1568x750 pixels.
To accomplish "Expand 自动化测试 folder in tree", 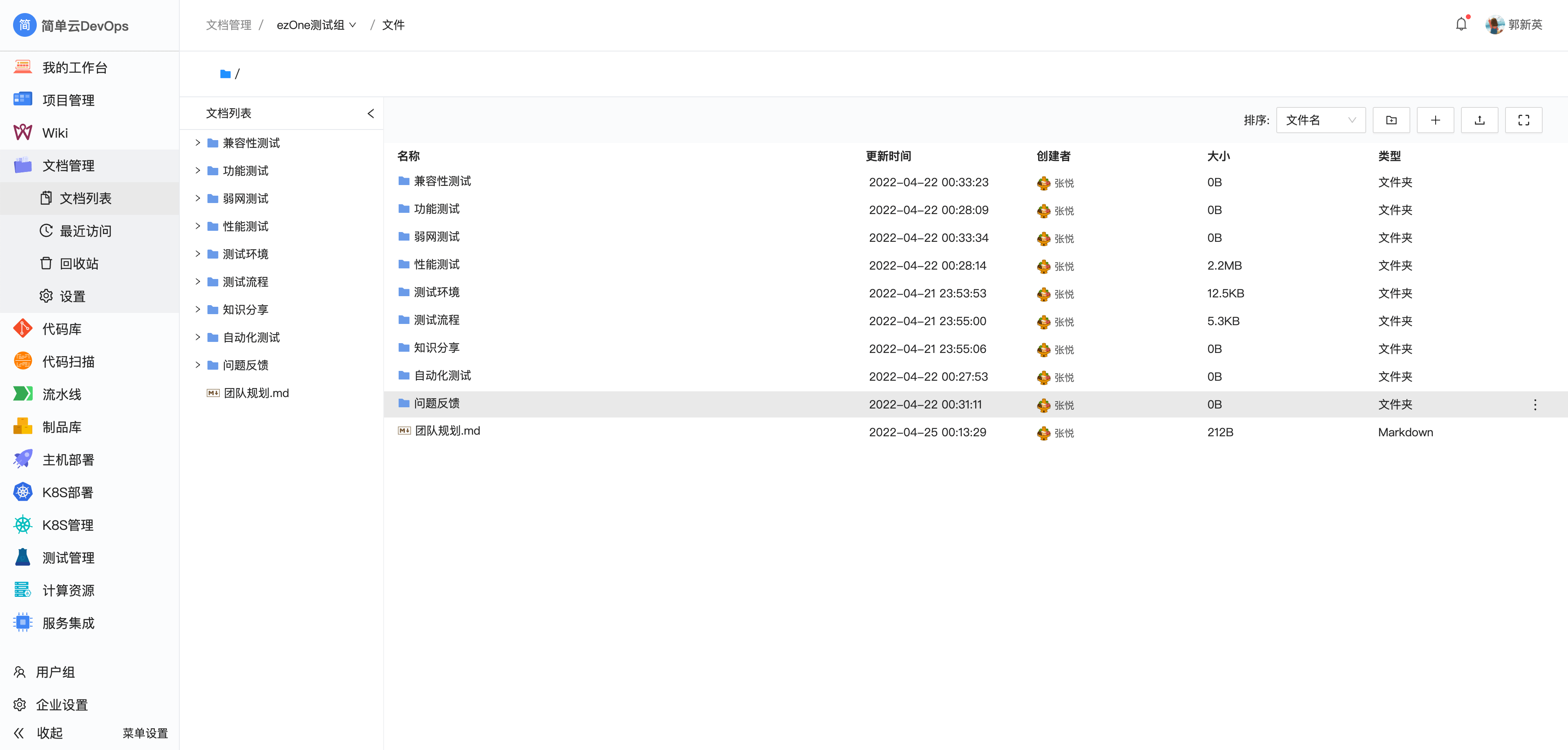I will 197,337.
